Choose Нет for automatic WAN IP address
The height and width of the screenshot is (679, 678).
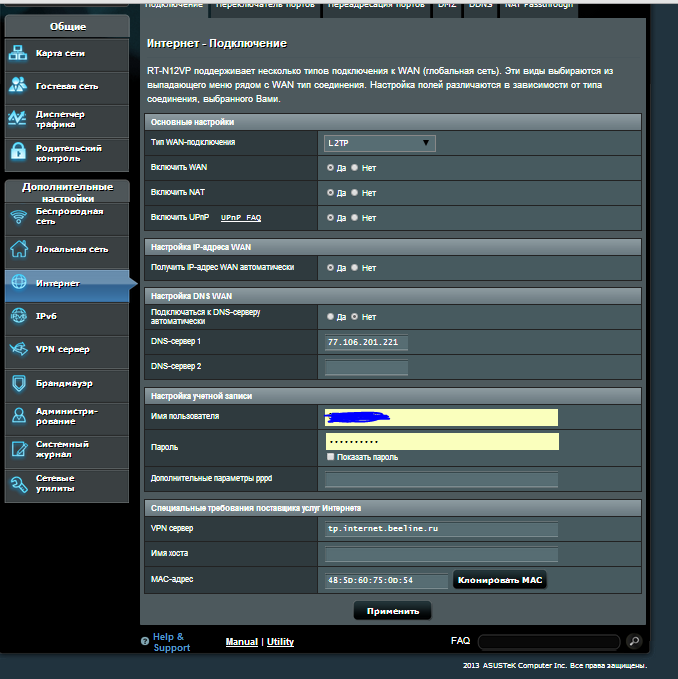(355, 268)
